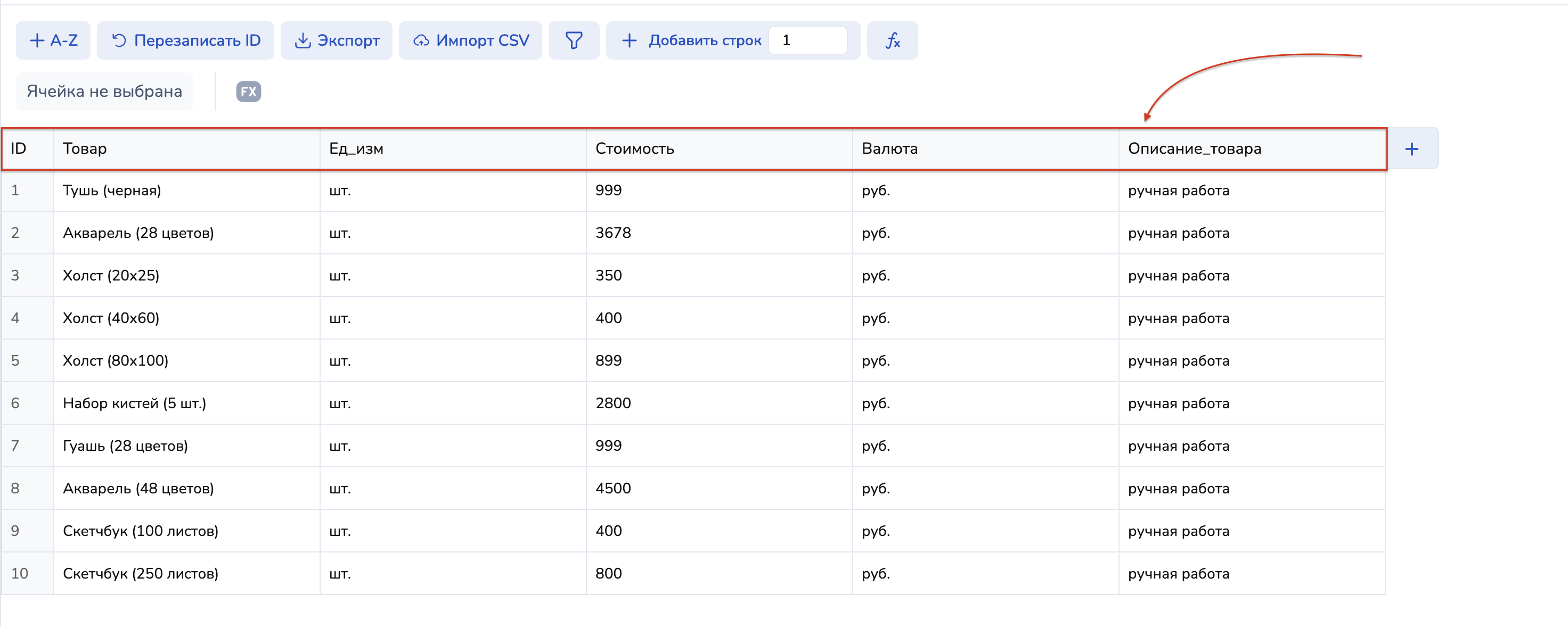Click the Описание_товара column header
This screenshot has height=627, width=1568.
pos(1251,148)
